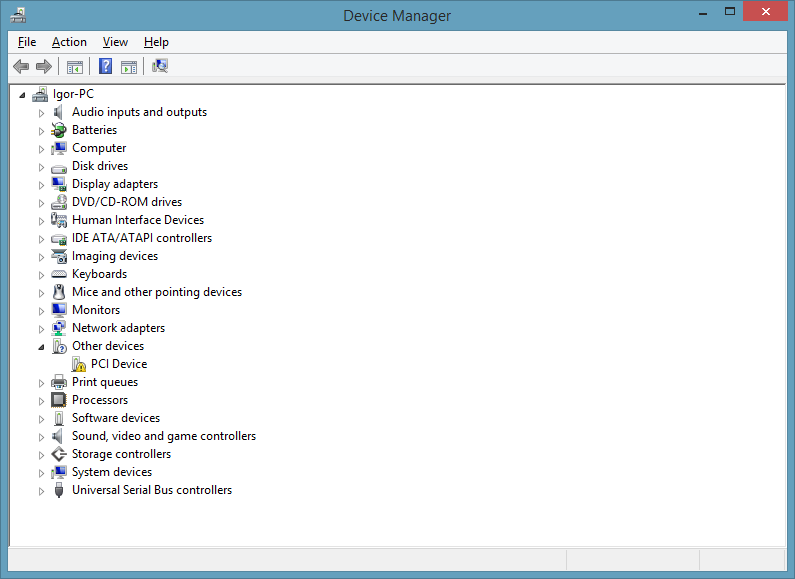Click the PCI Device warning icon
795x579 pixels.
(x=79, y=365)
